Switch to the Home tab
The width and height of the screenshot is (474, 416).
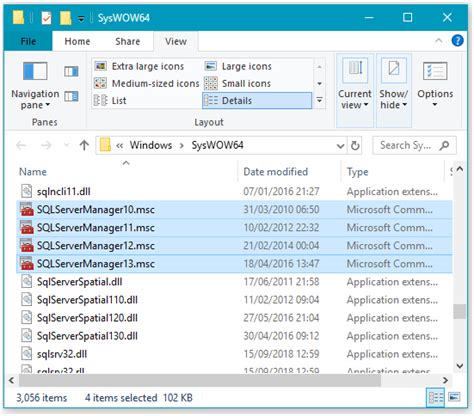point(77,41)
